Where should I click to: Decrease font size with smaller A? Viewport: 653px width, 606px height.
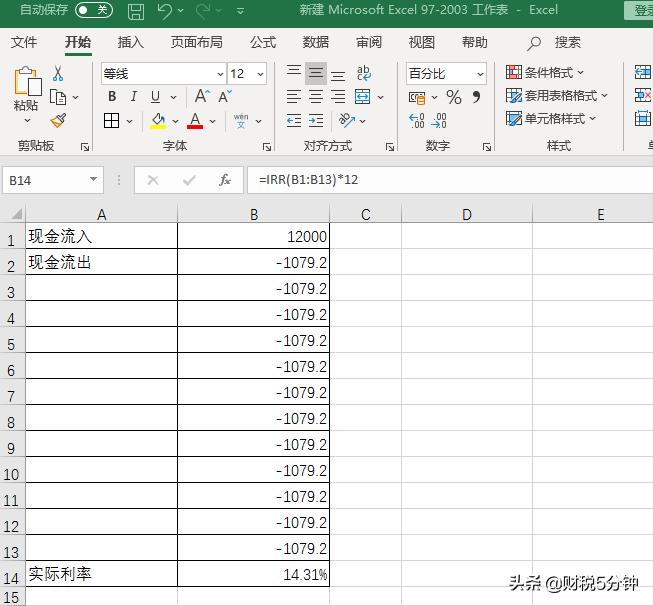[225, 97]
